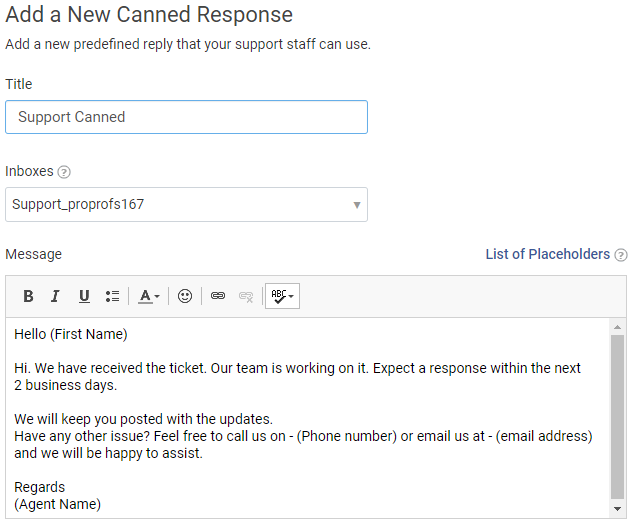The width and height of the screenshot is (634, 523).
Task: Open the spell check ABC dropdown
Action: [282, 296]
